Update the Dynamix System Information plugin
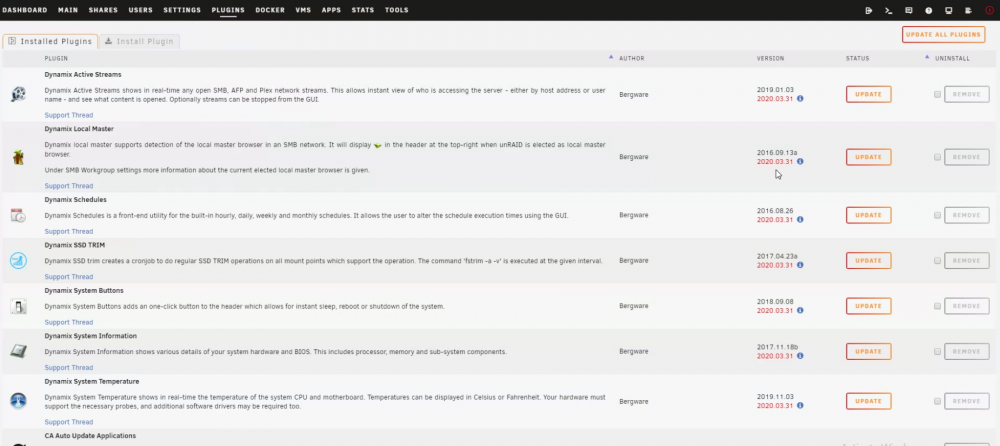This screenshot has height=446, width=1000. (x=869, y=352)
